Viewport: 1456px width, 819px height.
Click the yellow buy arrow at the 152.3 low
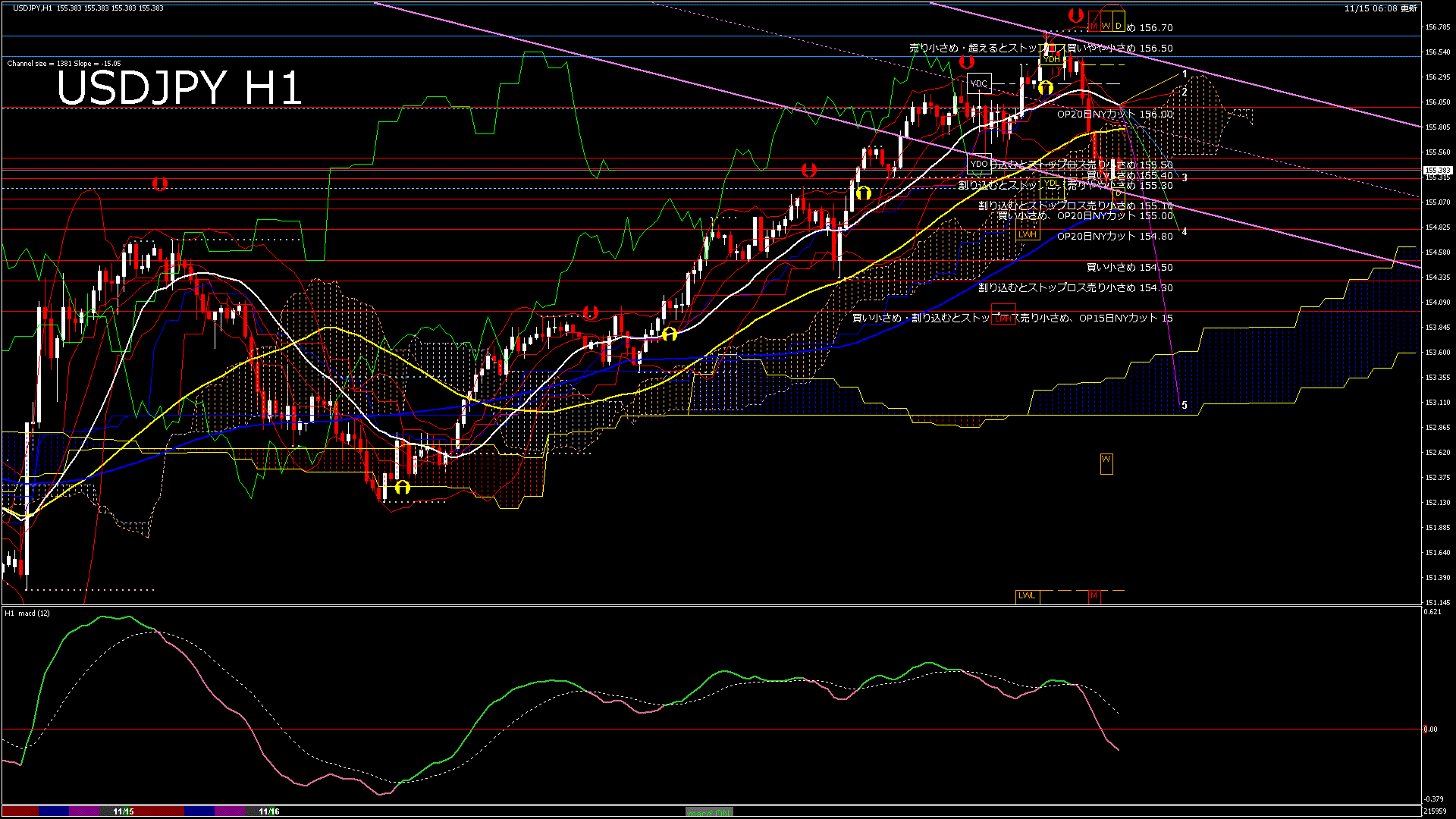pos(403,487)
